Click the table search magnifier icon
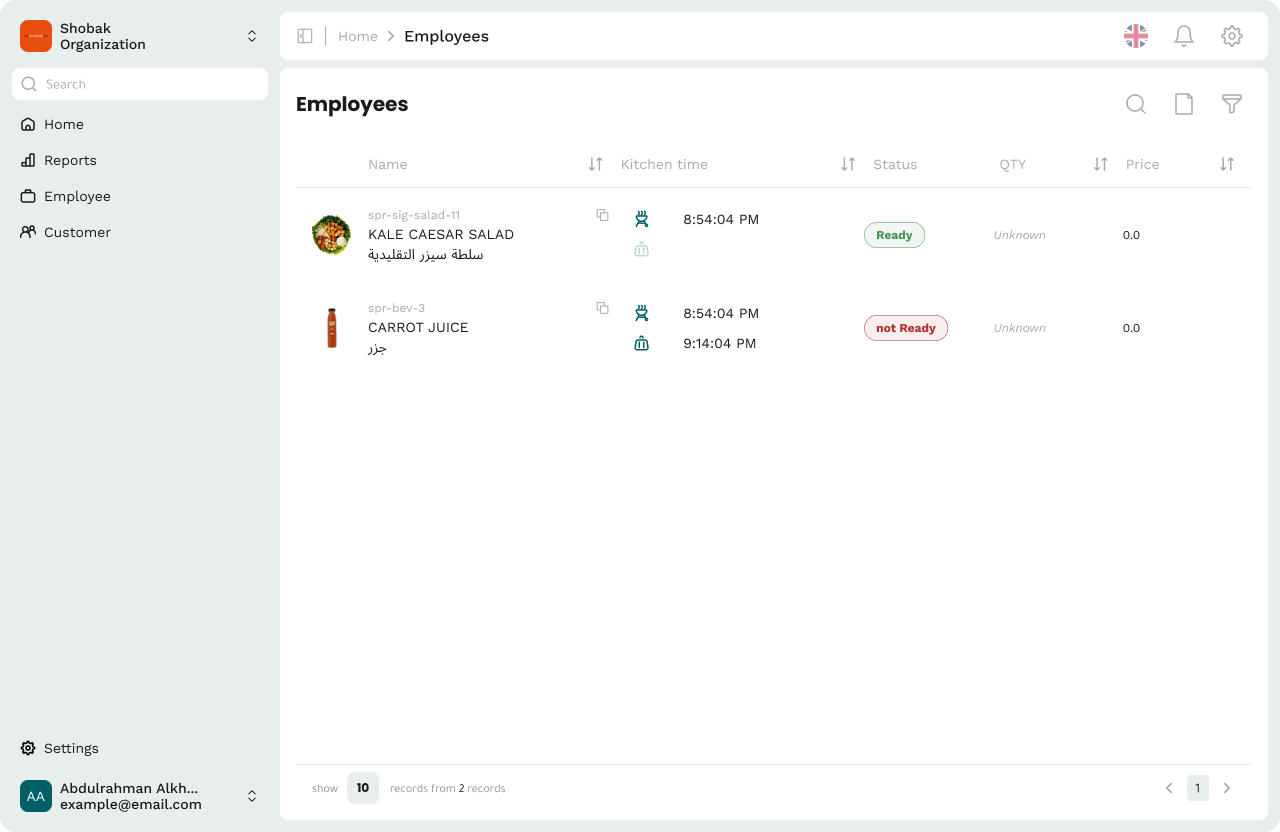Viewport: 1280px width, 832px height. pos(1136,104)
